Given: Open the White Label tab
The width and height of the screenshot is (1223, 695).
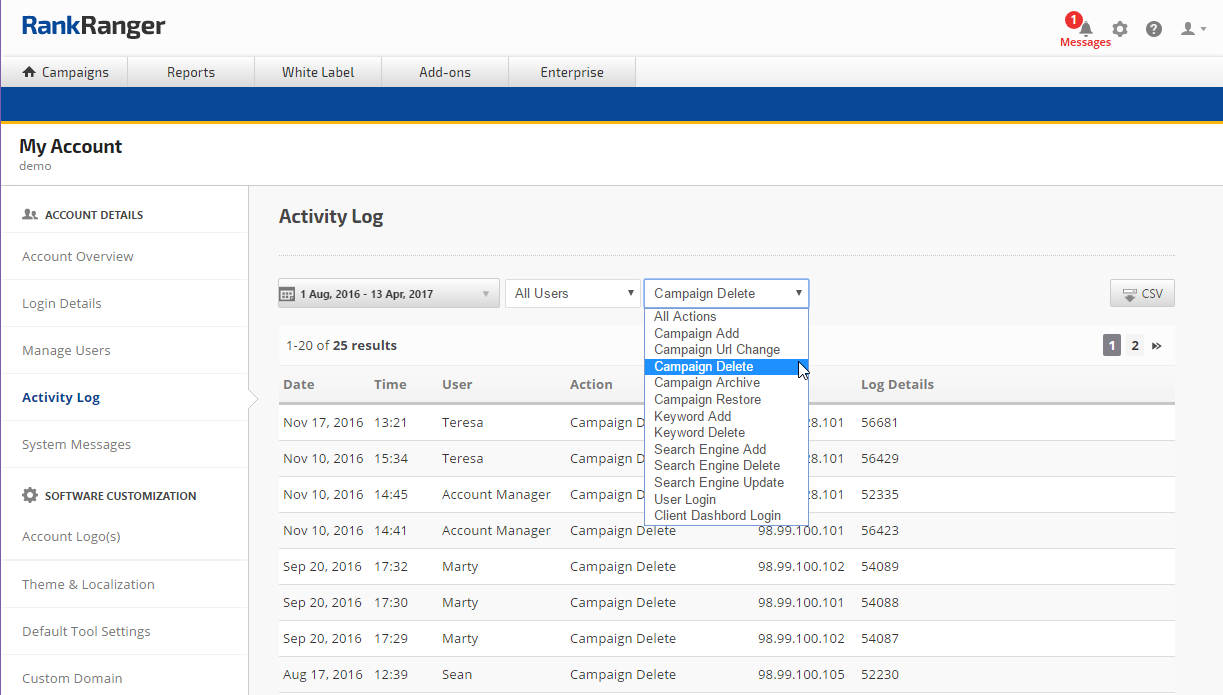Looking at the screenshot, I should point(318,72).
